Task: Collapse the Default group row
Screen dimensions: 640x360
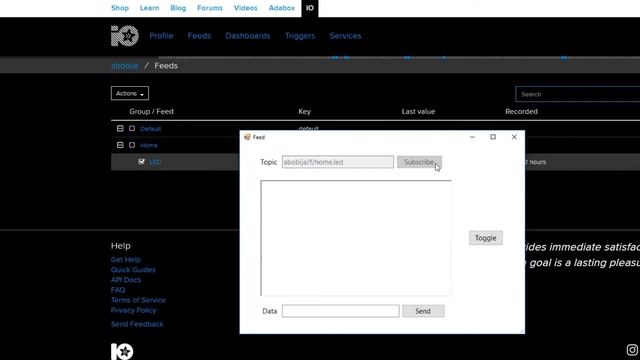Action: pyautogui.click(x=120, y=128)
